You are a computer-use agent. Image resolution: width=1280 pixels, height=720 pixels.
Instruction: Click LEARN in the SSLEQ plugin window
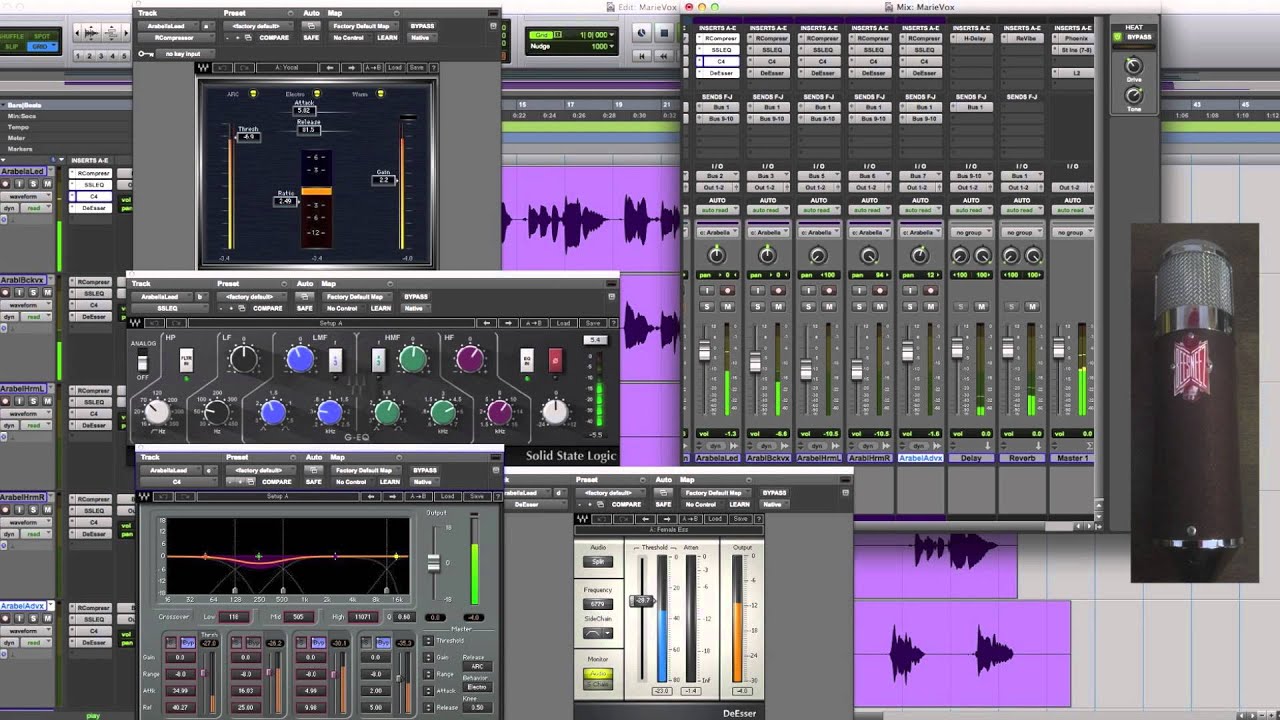point(380,309)
